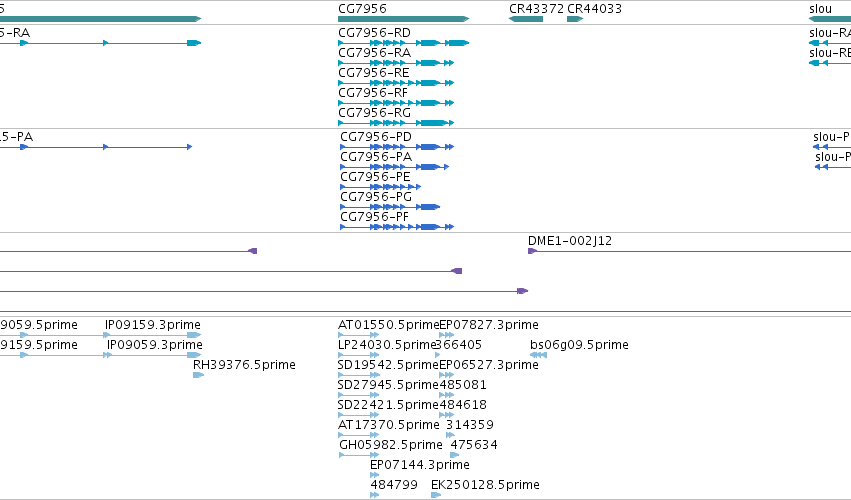851x500 pixels.
Task: Click EP07144.3prime EST label
Action: (x=420, y=465)
